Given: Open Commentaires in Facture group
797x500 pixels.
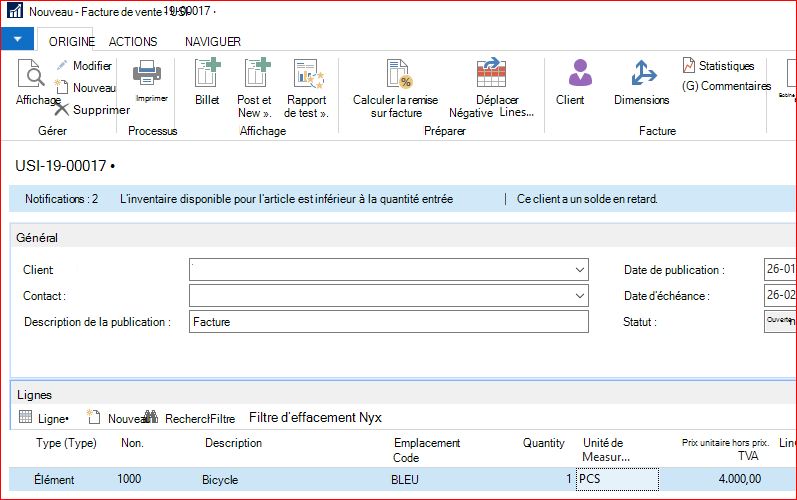Looking at the screenshot, I should click(726, 86).
